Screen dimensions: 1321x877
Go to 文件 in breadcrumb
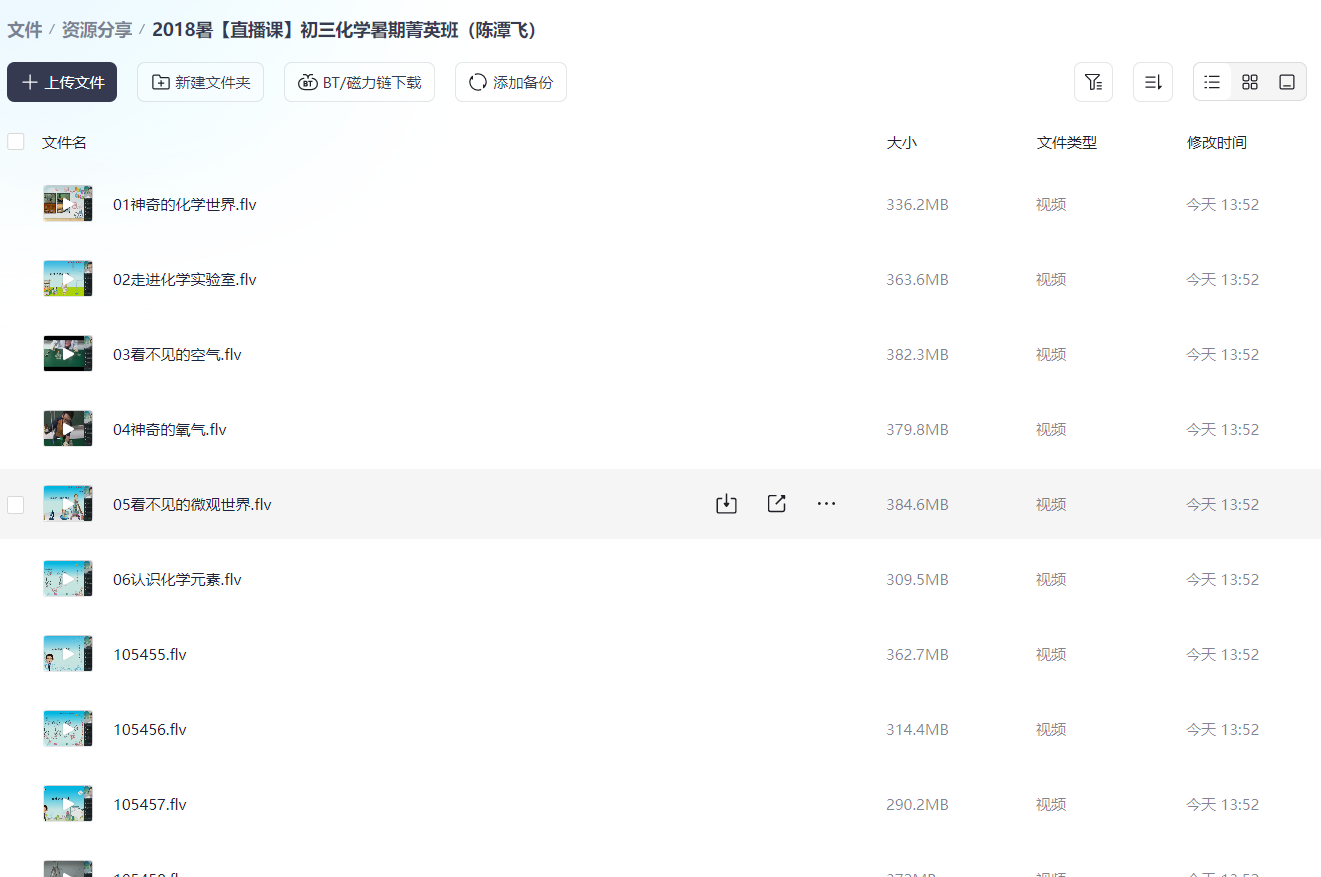[x=24, y=30]
